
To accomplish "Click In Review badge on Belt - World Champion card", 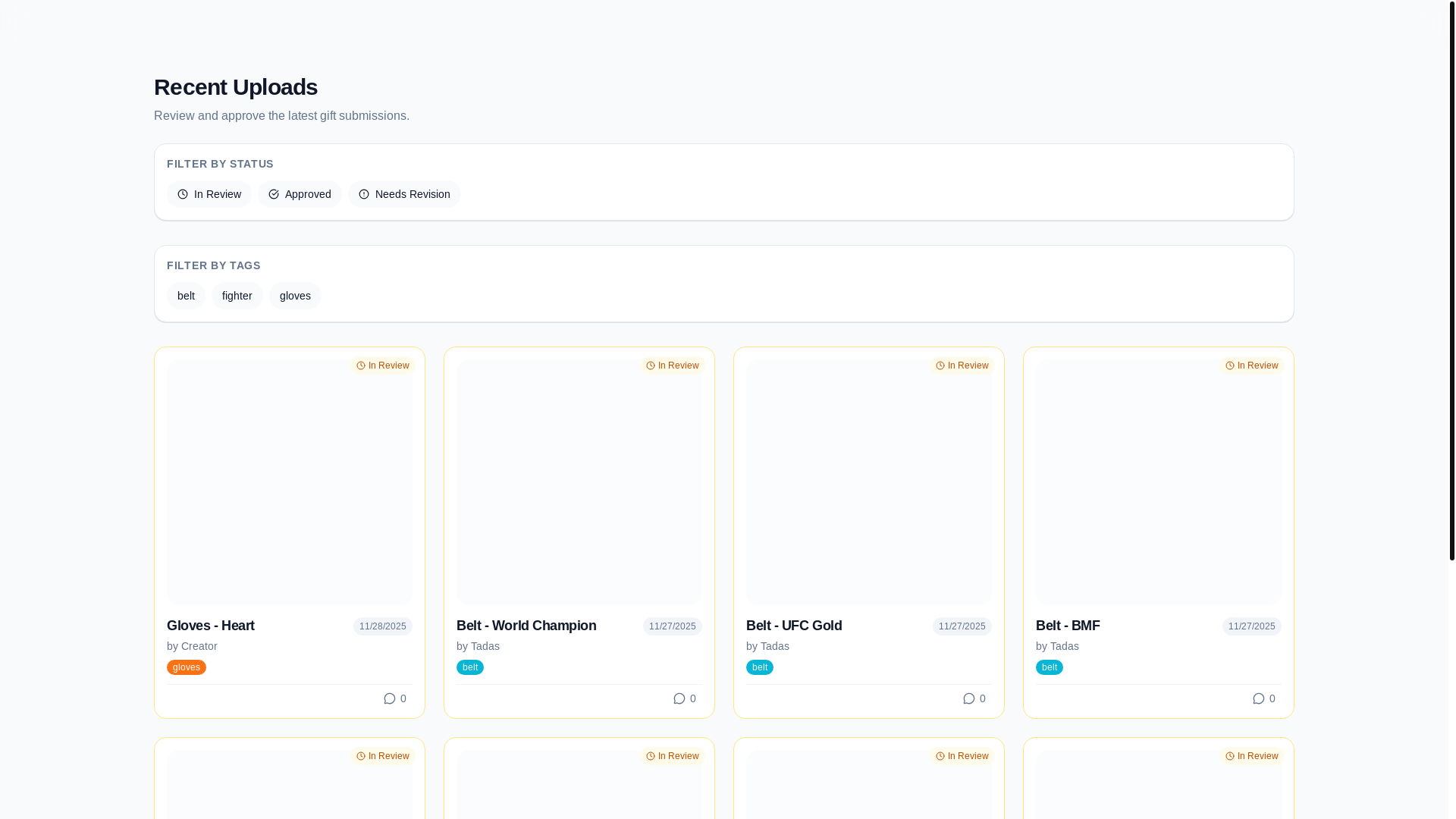I will pyautogui.click(x=673, y=366).
